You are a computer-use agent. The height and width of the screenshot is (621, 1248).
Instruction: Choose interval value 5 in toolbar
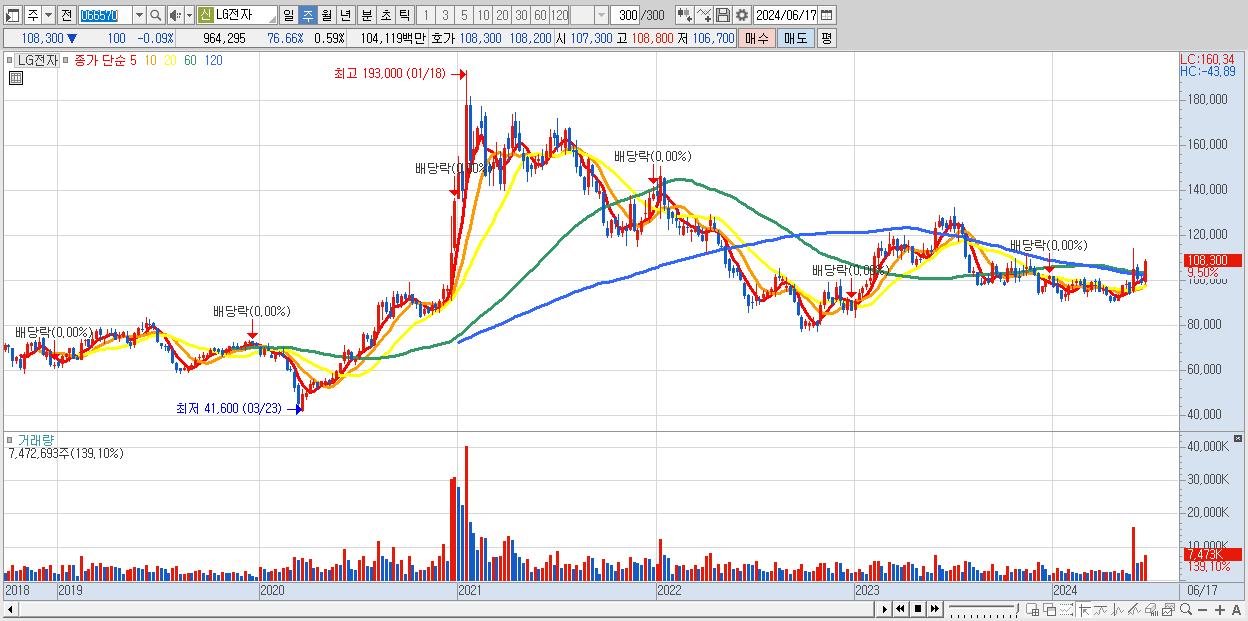[x=464, y=15]
